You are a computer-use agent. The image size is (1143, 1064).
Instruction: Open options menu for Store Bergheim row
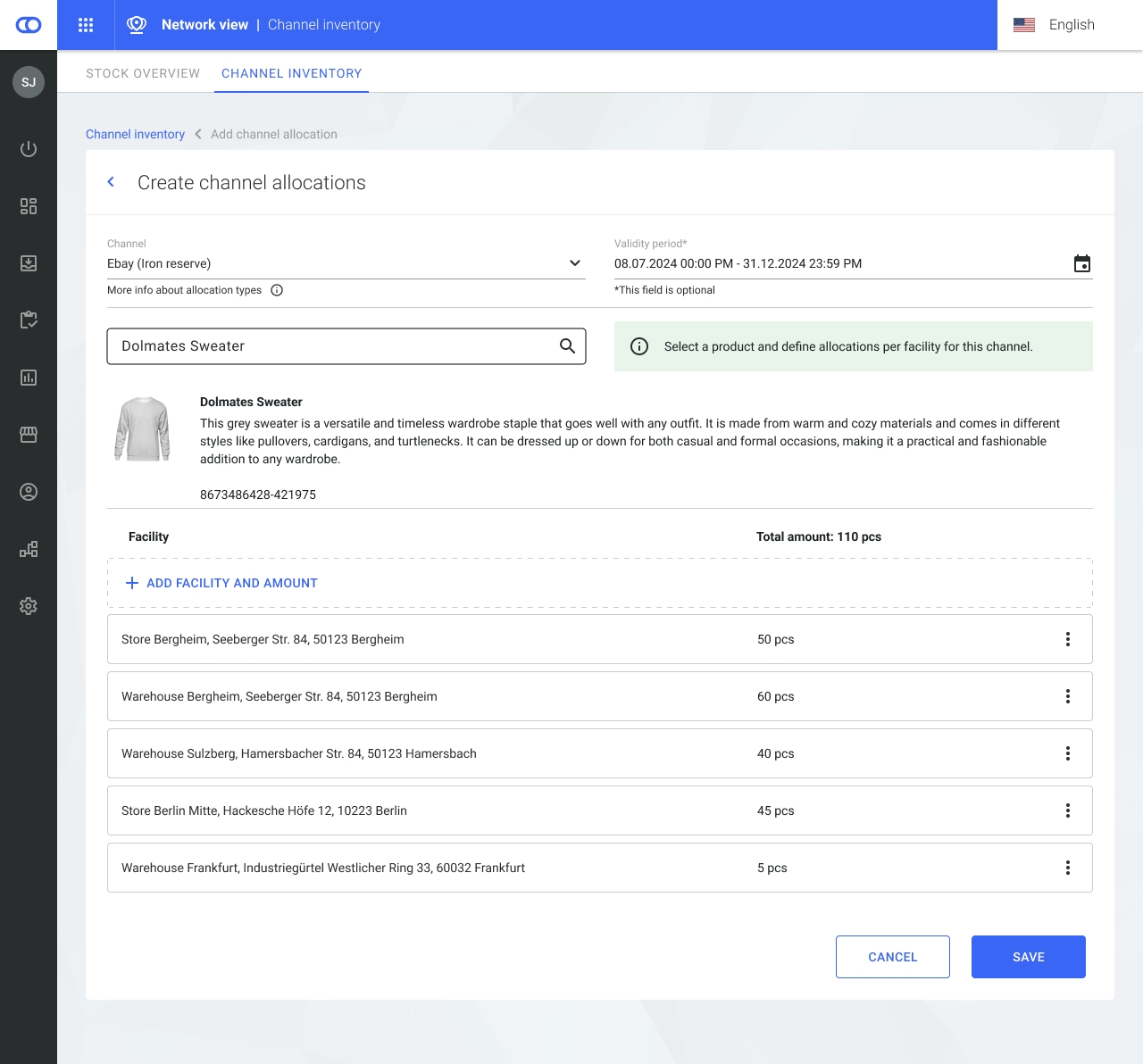[x=1067, y=639]
